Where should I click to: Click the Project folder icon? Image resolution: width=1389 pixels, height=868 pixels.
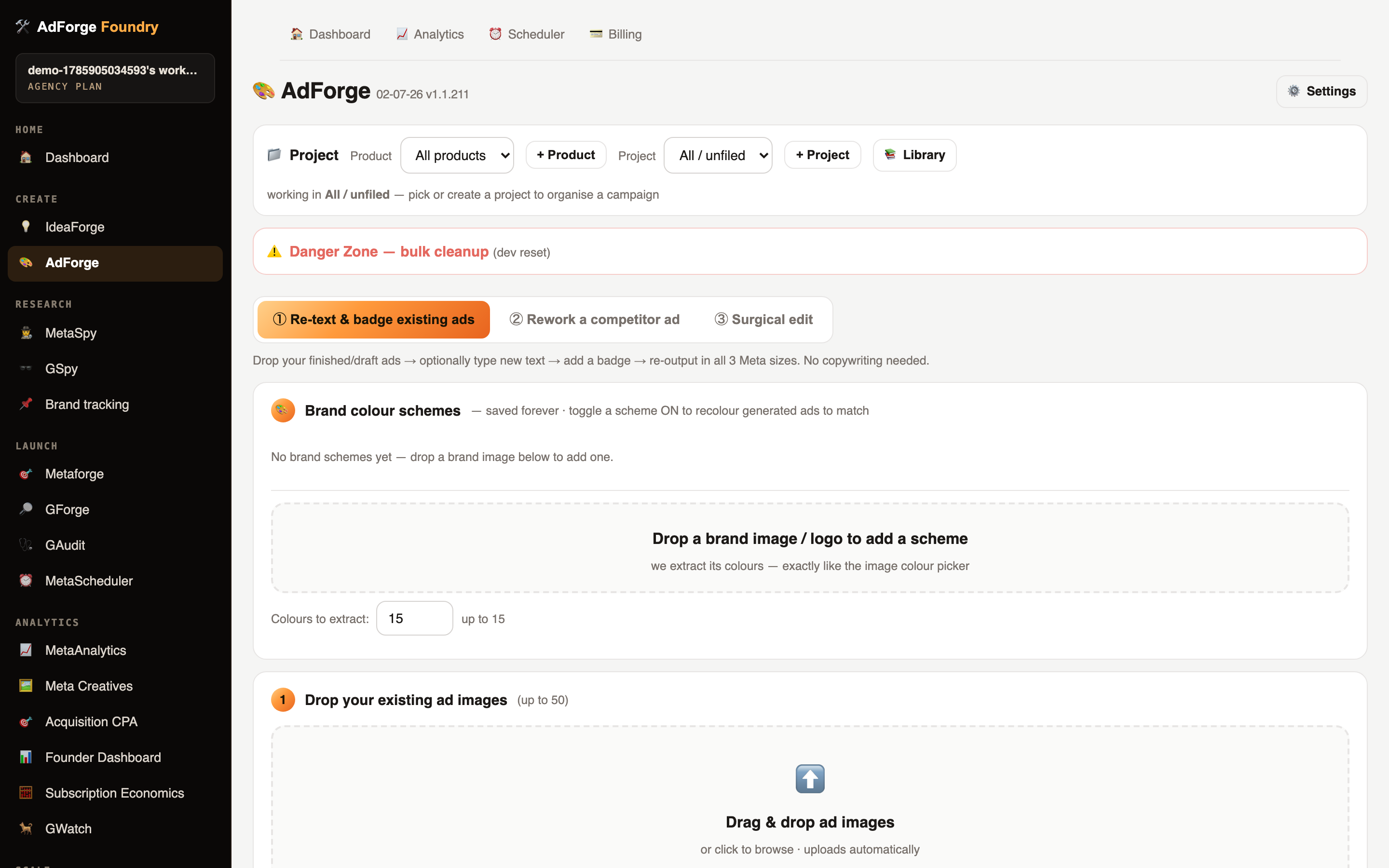(274, 154)
